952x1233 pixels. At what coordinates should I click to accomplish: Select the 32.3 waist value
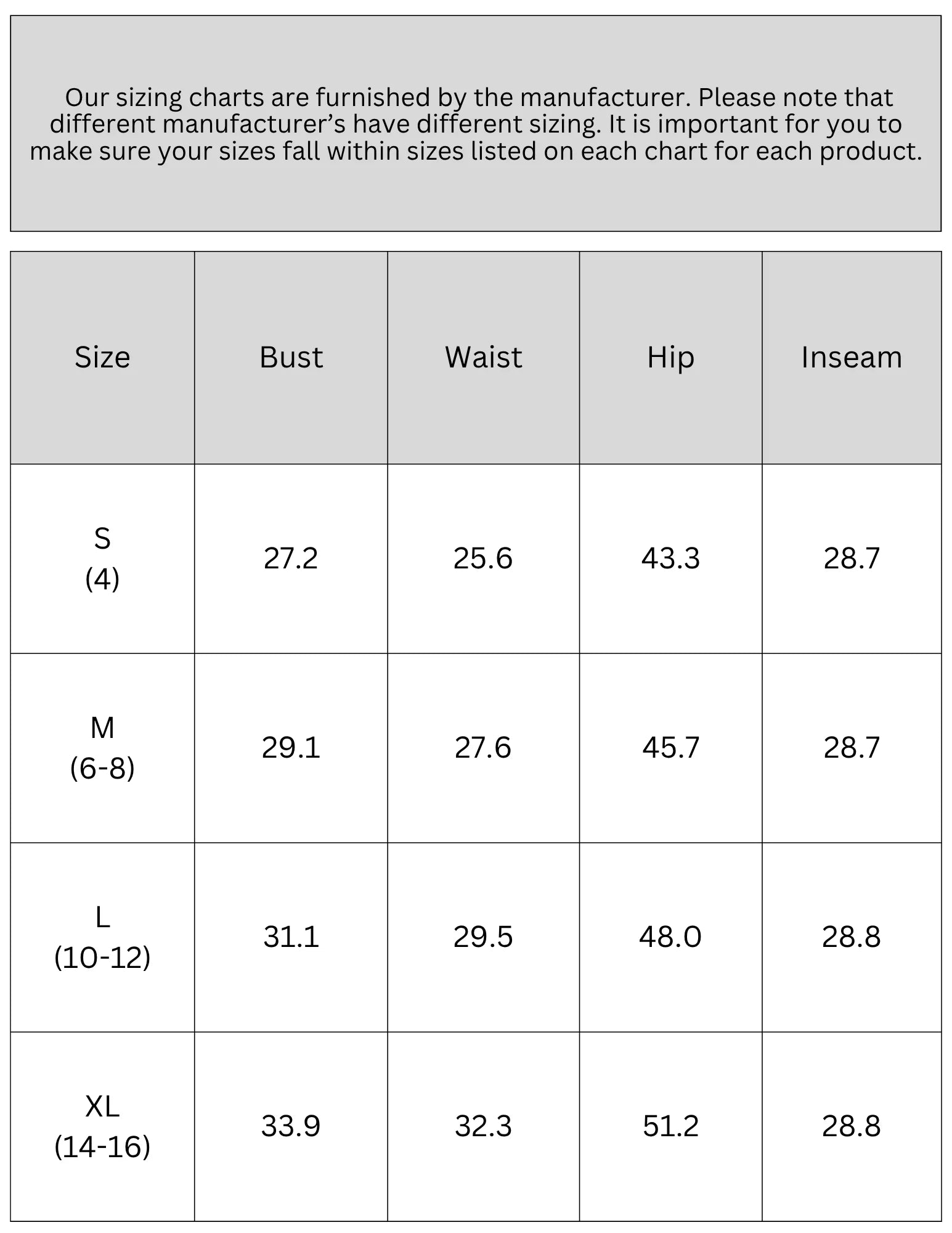point(483,1126)
